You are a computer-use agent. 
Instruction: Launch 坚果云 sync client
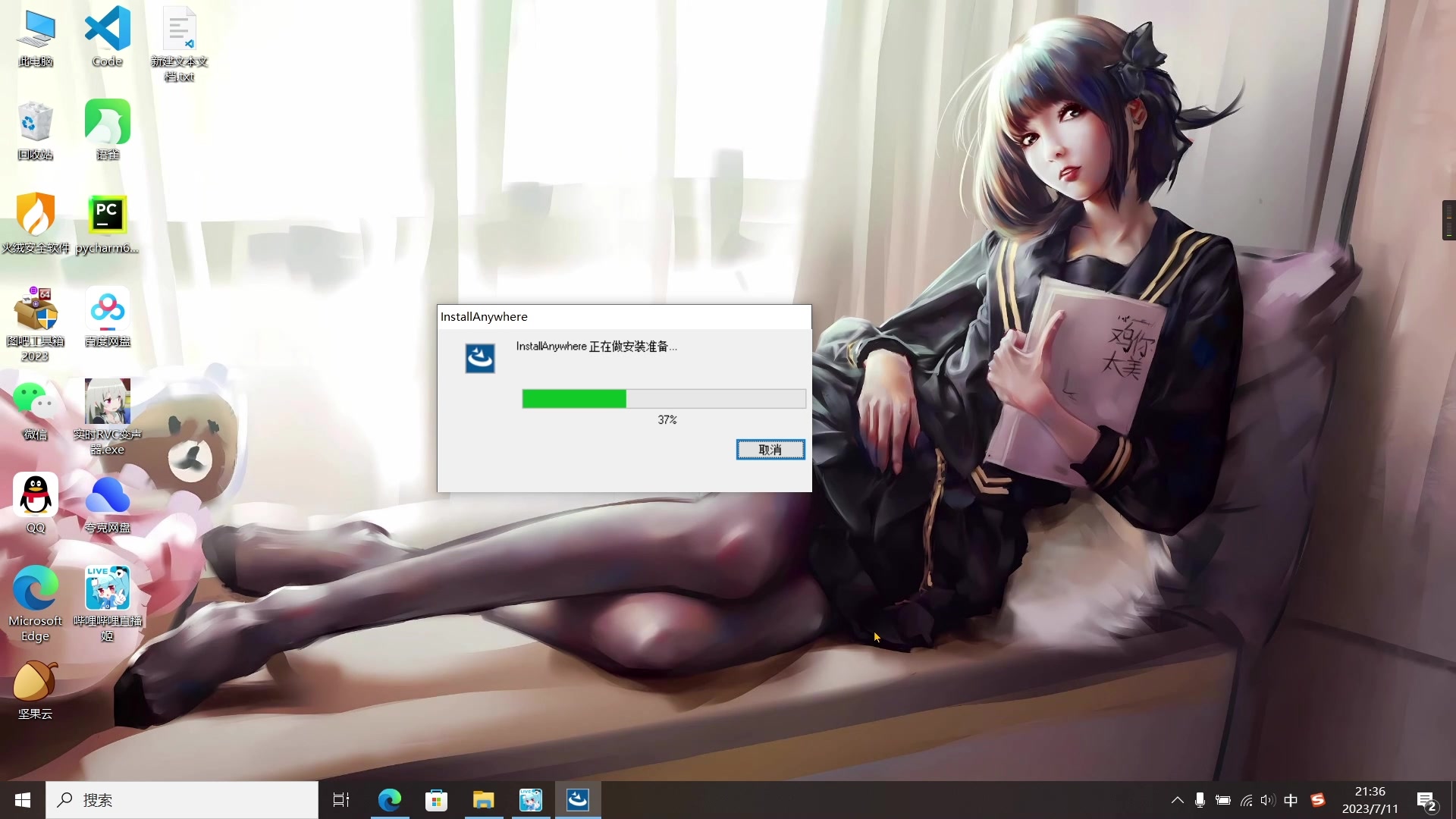click(35, 681)
